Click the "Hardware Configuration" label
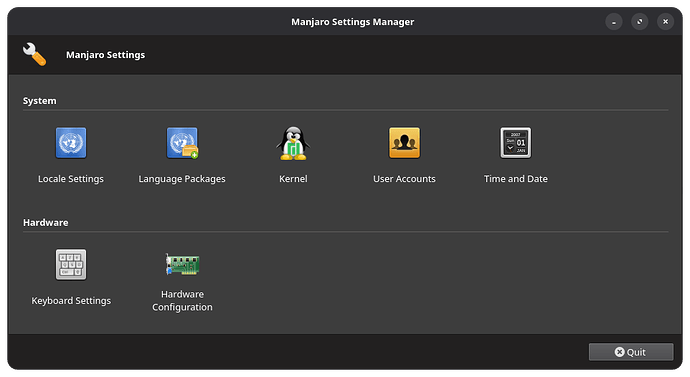The width and height of the screenshot is (690, 377). [182, 300]
